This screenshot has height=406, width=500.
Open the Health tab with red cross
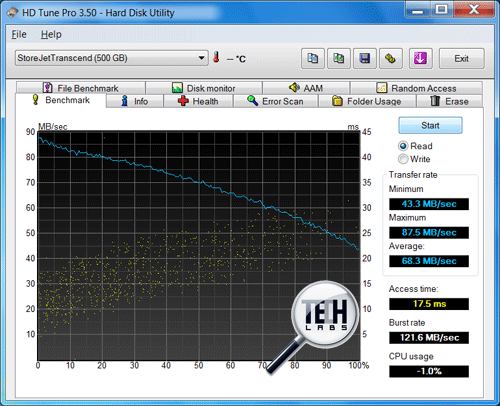click(x=198, y=101)
